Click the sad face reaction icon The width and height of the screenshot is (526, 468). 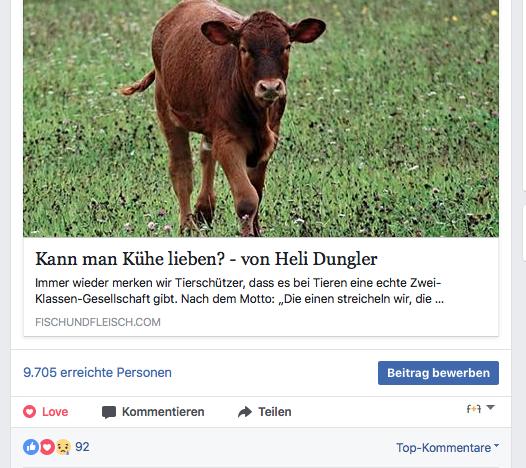(x=63, y=447)
